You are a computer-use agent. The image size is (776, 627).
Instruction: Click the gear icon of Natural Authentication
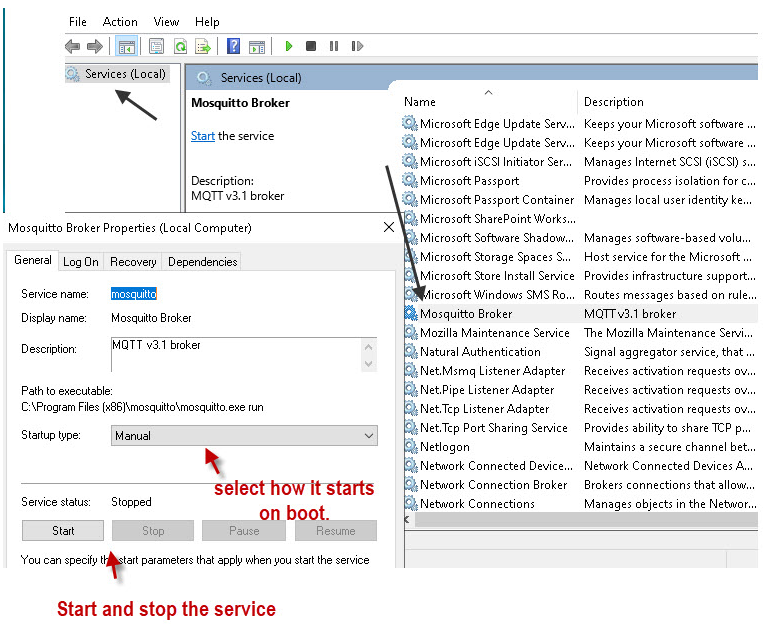click(411, 351)
